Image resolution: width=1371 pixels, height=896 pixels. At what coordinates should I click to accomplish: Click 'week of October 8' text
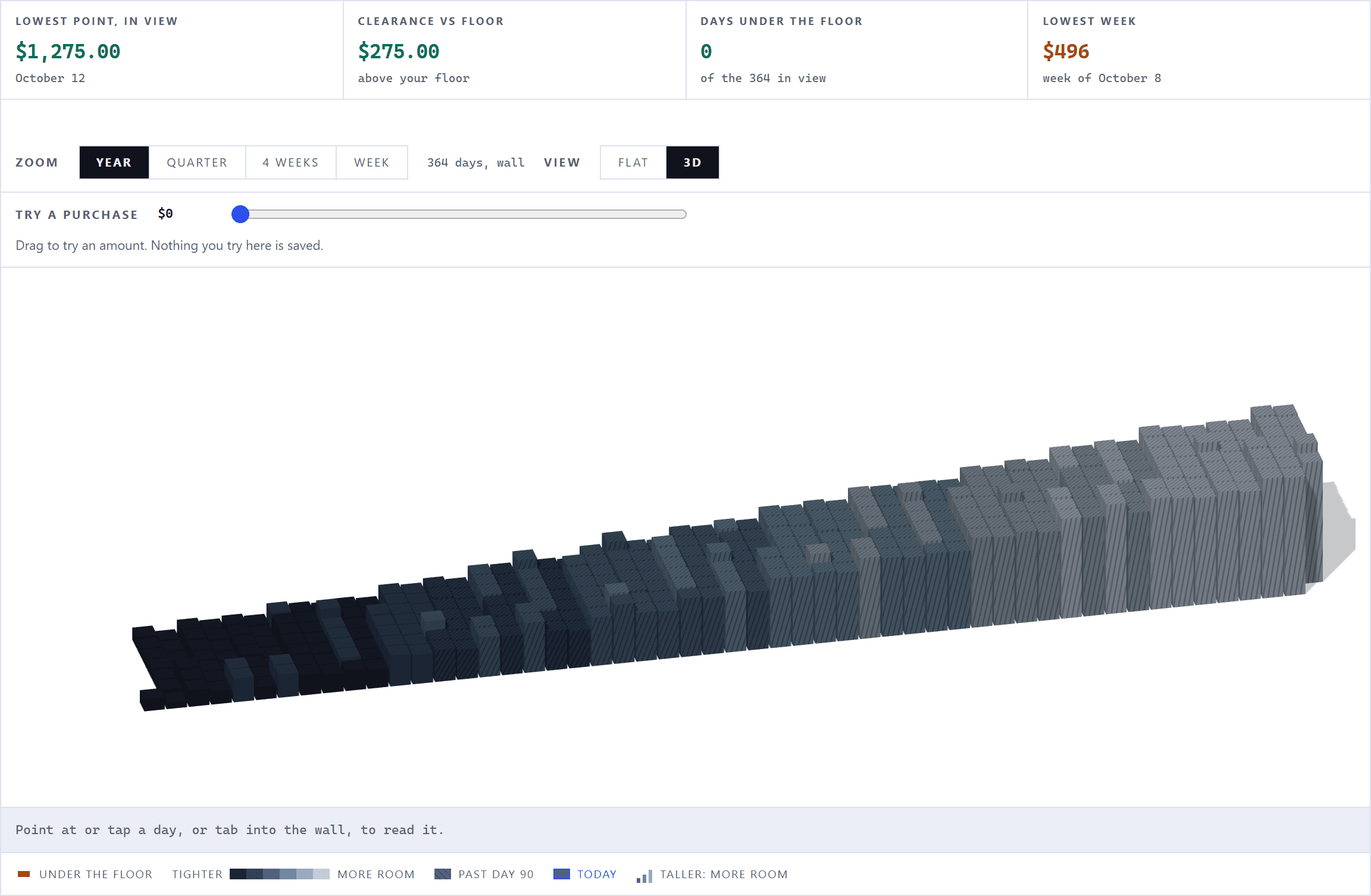pyautogui.click(x=1101, y=78)
